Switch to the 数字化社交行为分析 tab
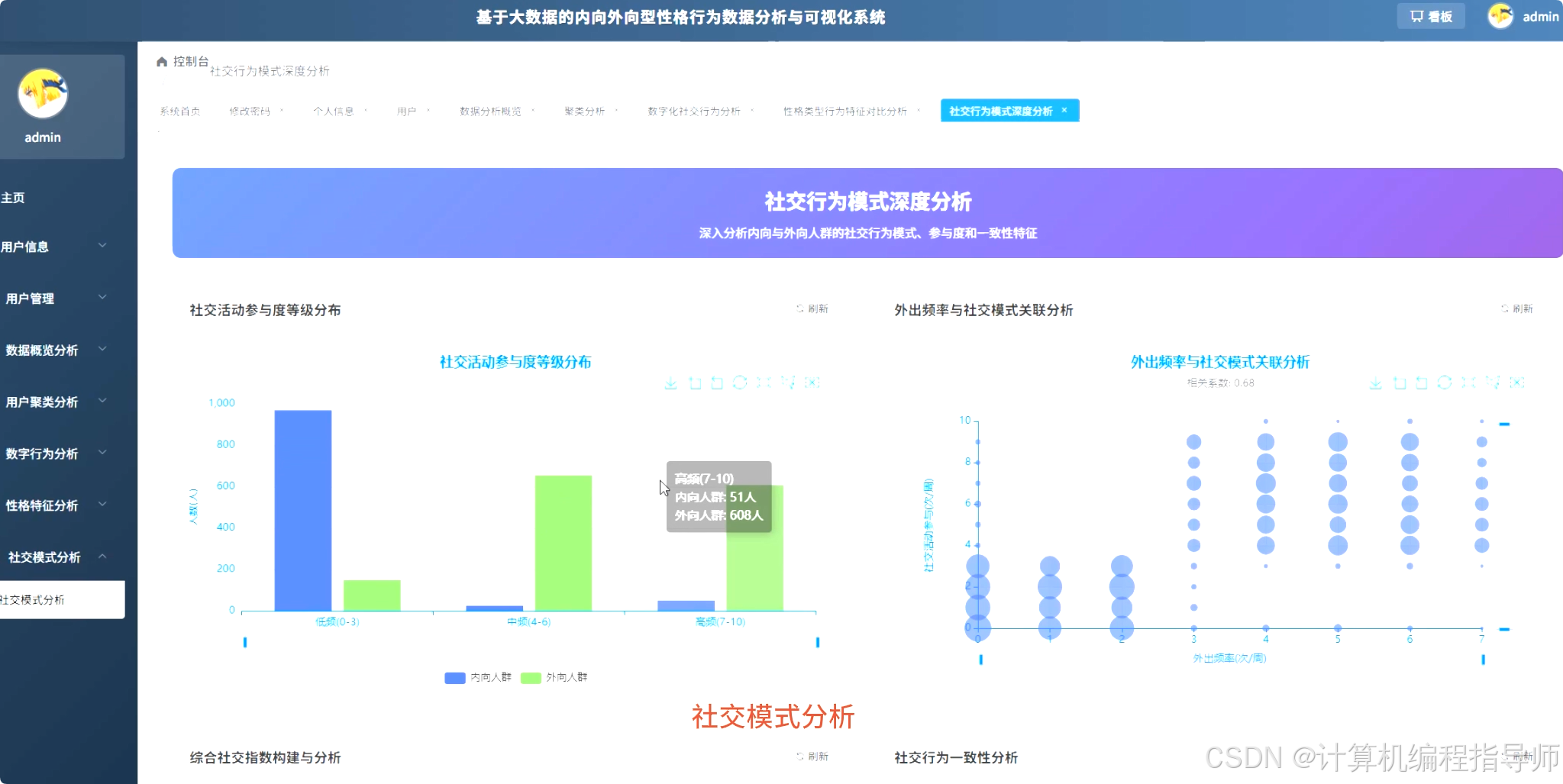This screenshot has width=1563, height=784. tap(694, 111)
